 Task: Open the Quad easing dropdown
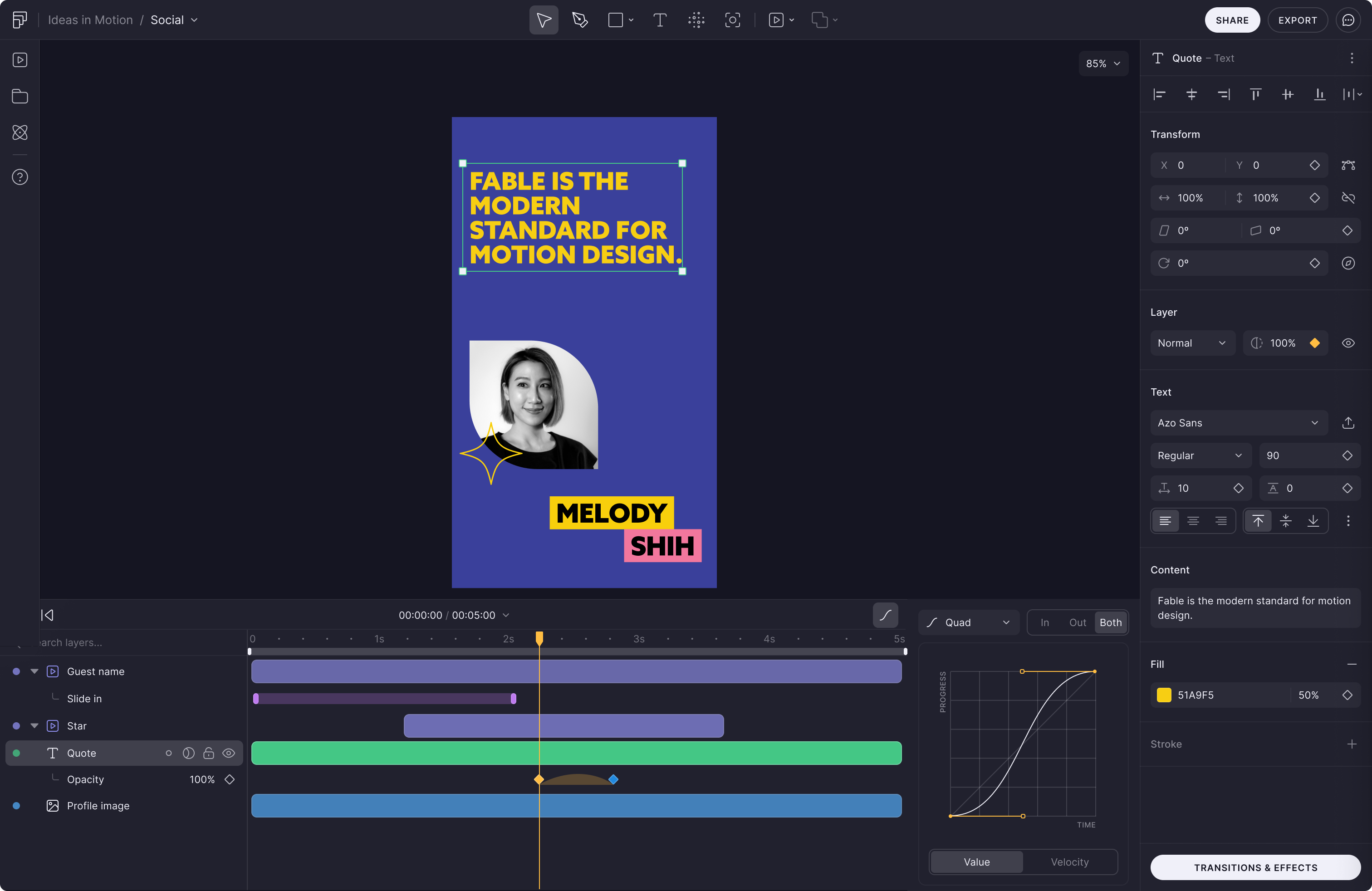click(969, 622)
